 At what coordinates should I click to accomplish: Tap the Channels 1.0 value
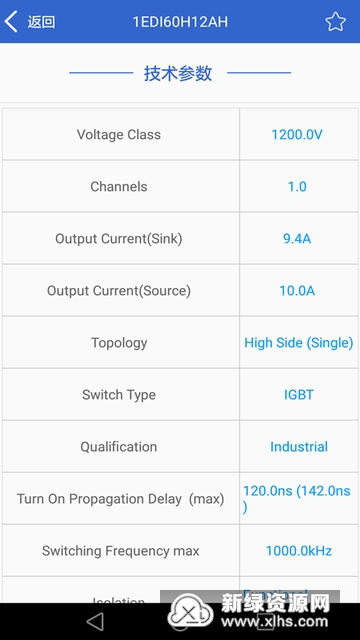(x=297, y=187)
